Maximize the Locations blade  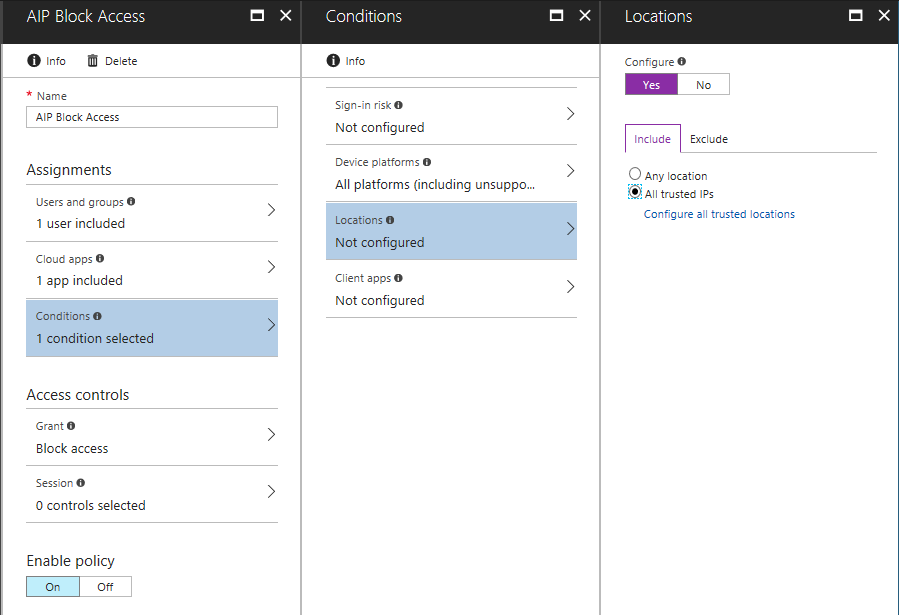point(855,15)
